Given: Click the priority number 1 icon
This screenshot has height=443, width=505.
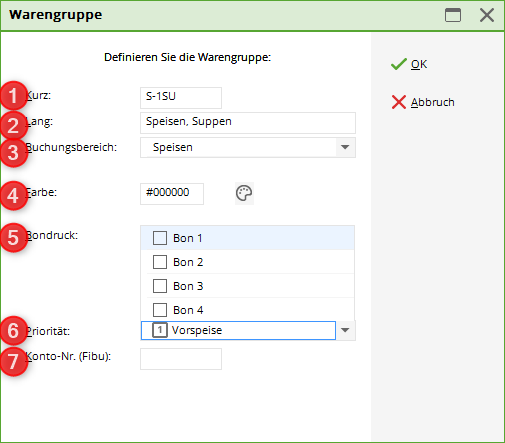Looking at the screenshot, I should click(160, 330).
